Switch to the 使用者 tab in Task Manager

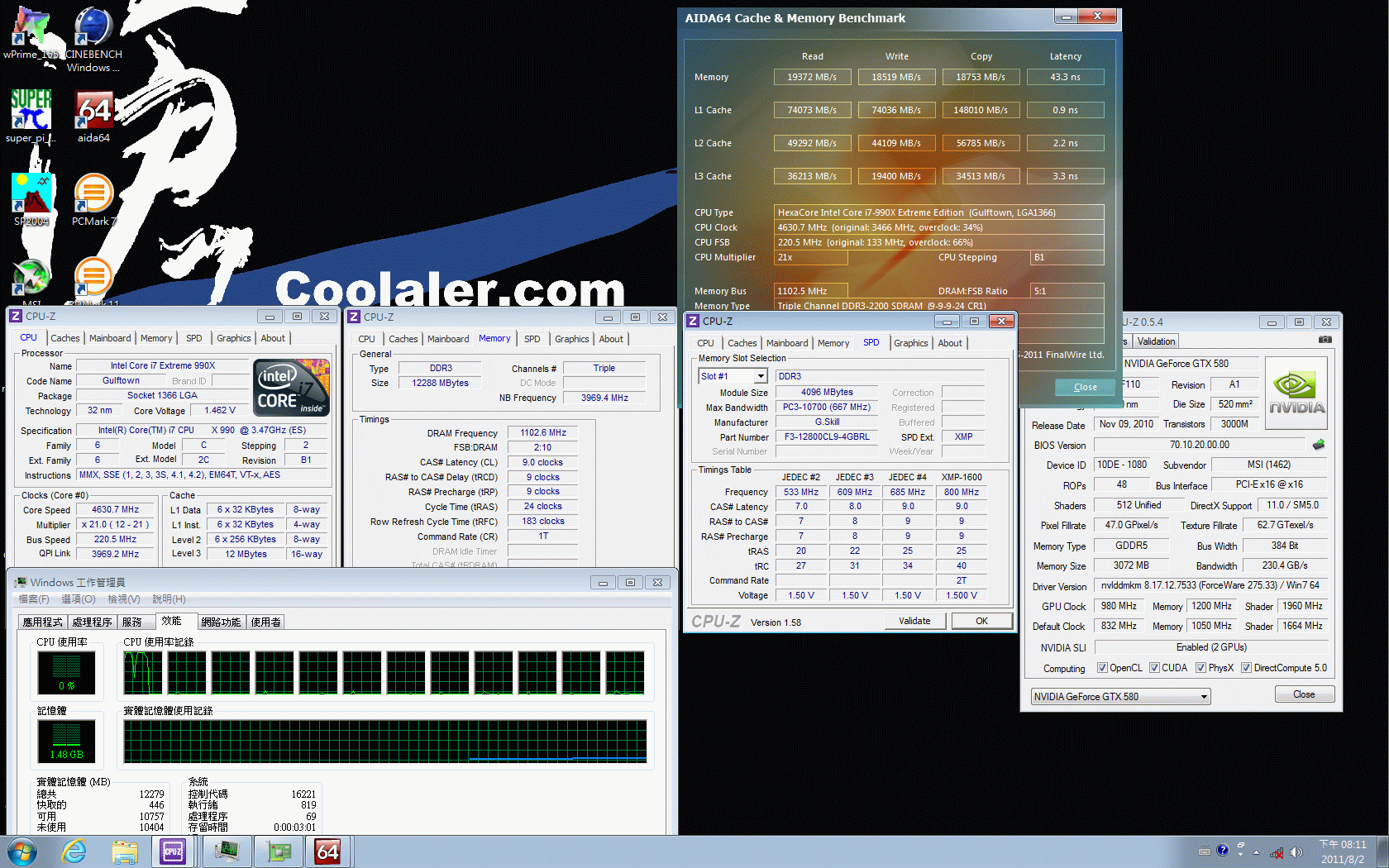tap(265, 622)
